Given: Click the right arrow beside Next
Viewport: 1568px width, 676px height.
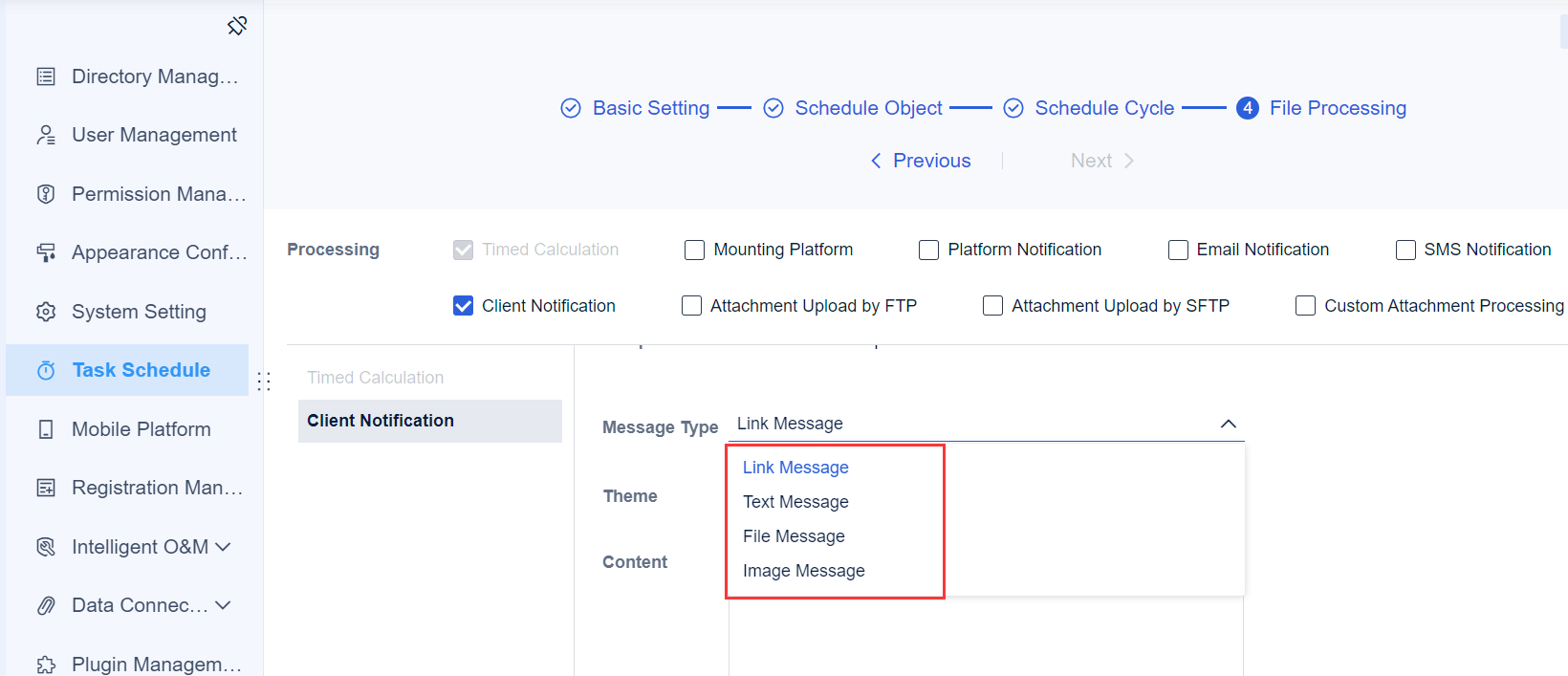Looking at the screenshot, I should tap(1129, 161).
